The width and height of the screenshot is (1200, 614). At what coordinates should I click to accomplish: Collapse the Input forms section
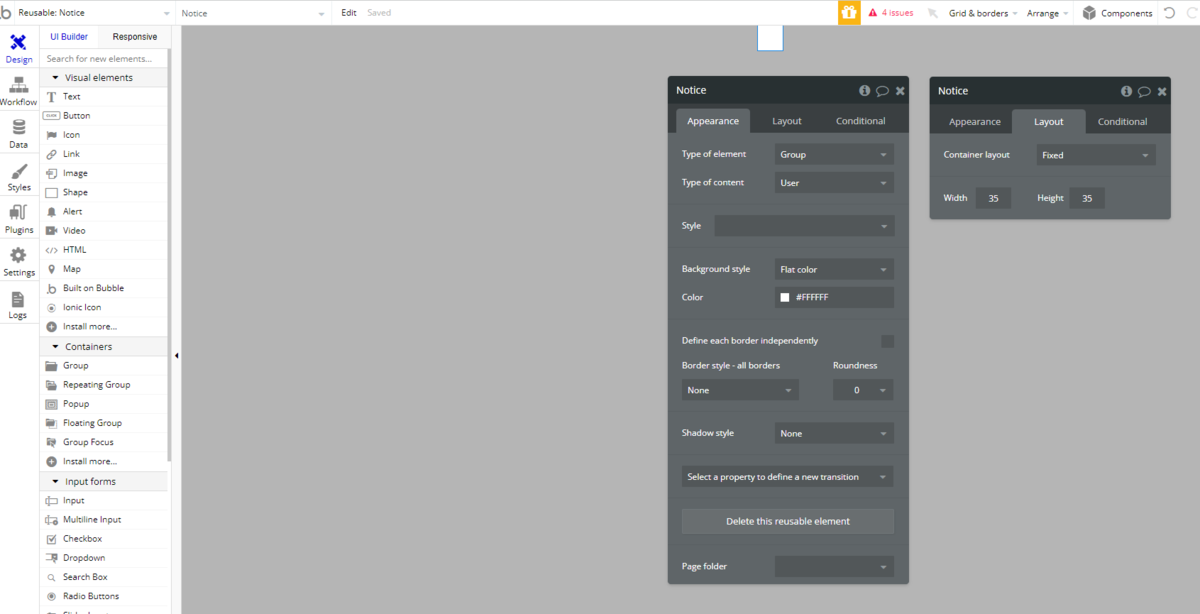tap(105, 481)
